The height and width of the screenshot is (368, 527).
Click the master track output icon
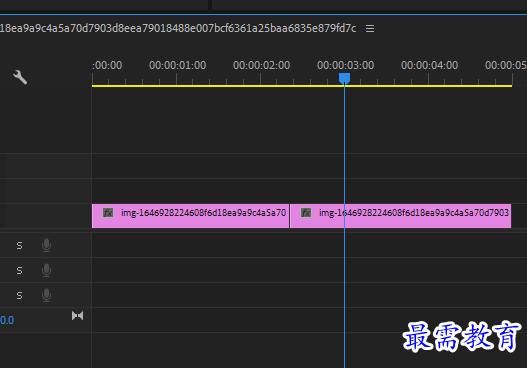(77, 316)
